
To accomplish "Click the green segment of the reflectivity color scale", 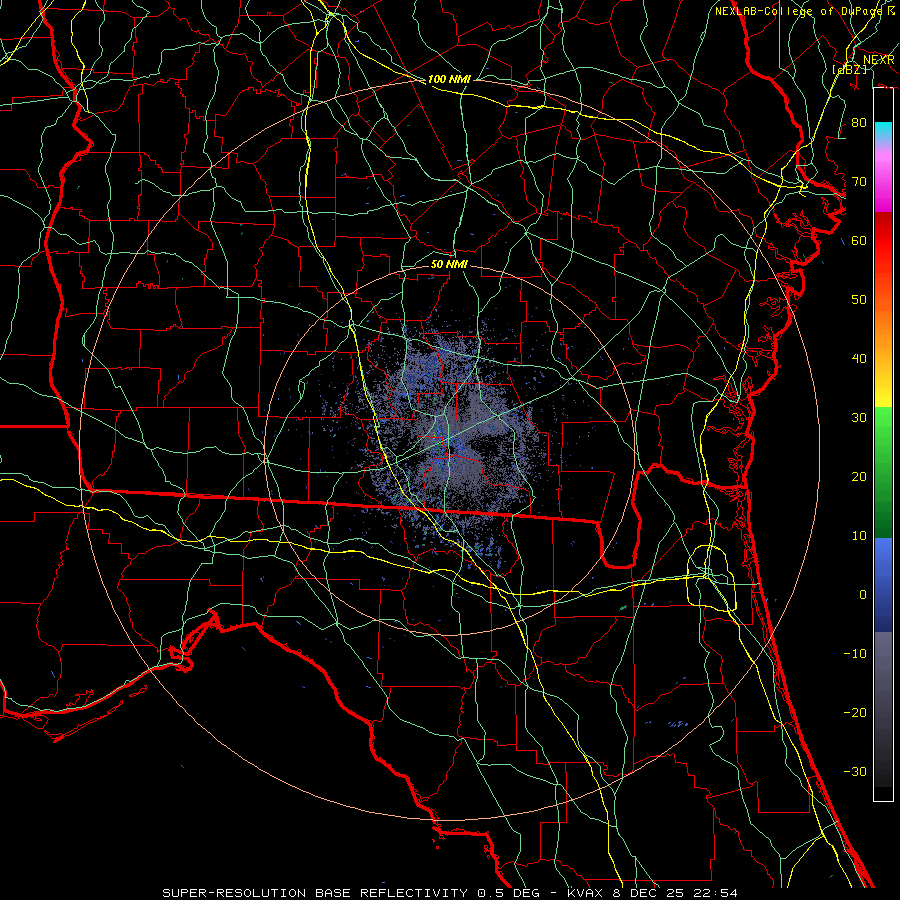I will point(883,472).
